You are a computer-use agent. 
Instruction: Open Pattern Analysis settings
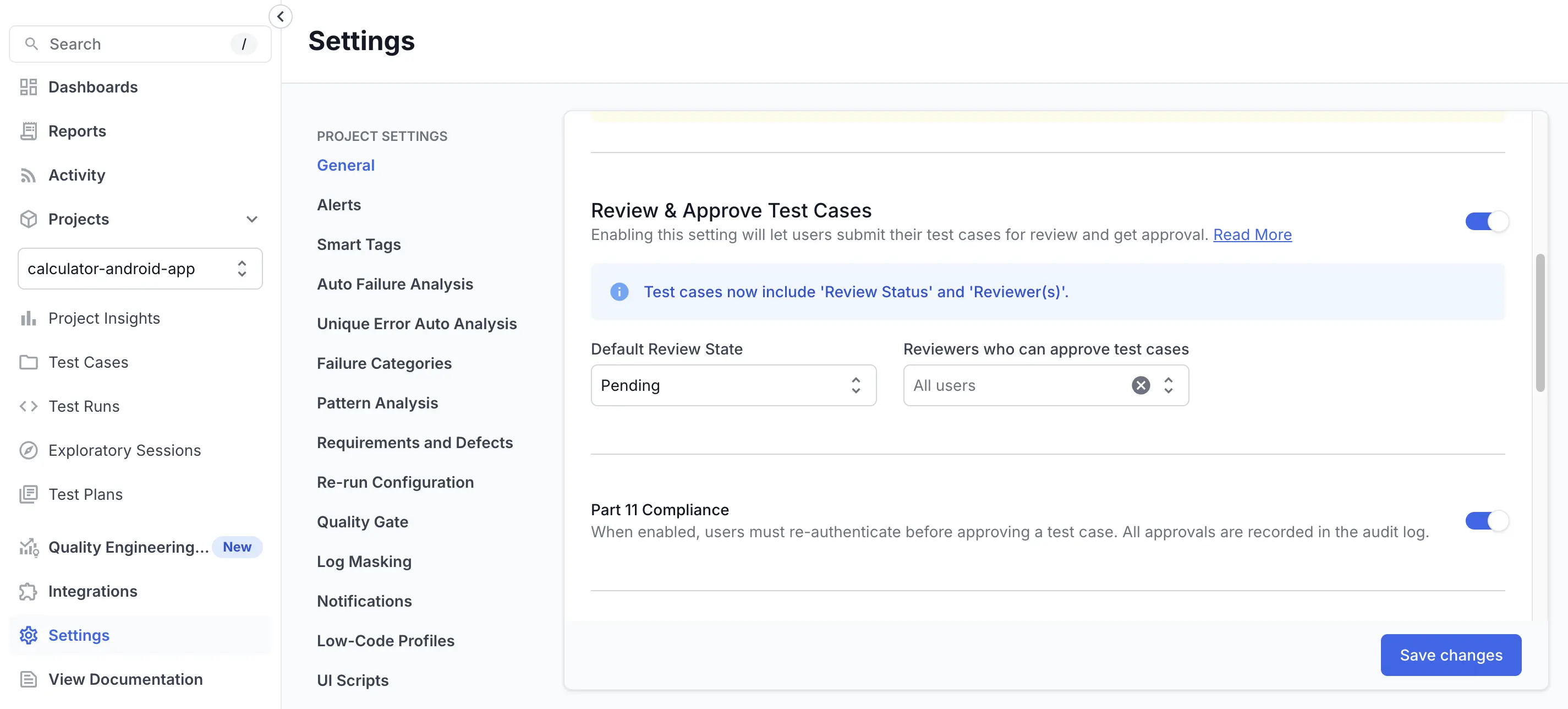377,402
